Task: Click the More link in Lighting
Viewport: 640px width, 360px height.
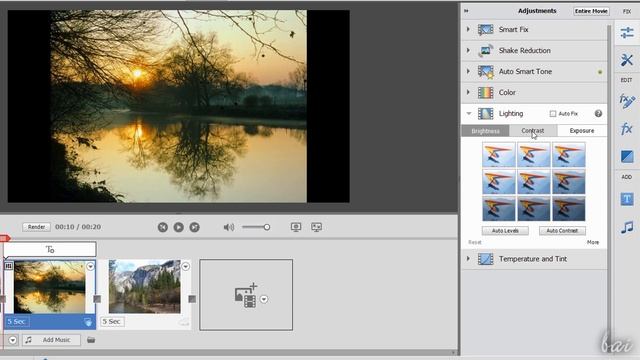Action: [593, 242]
